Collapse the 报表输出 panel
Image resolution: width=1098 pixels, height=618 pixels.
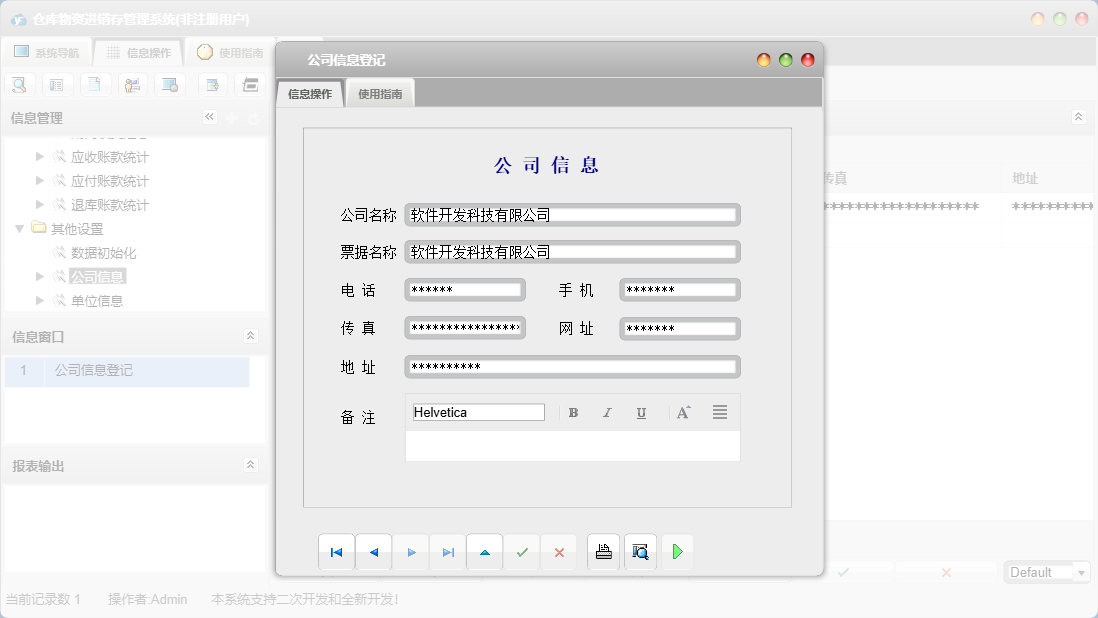[x=250, y=465]
